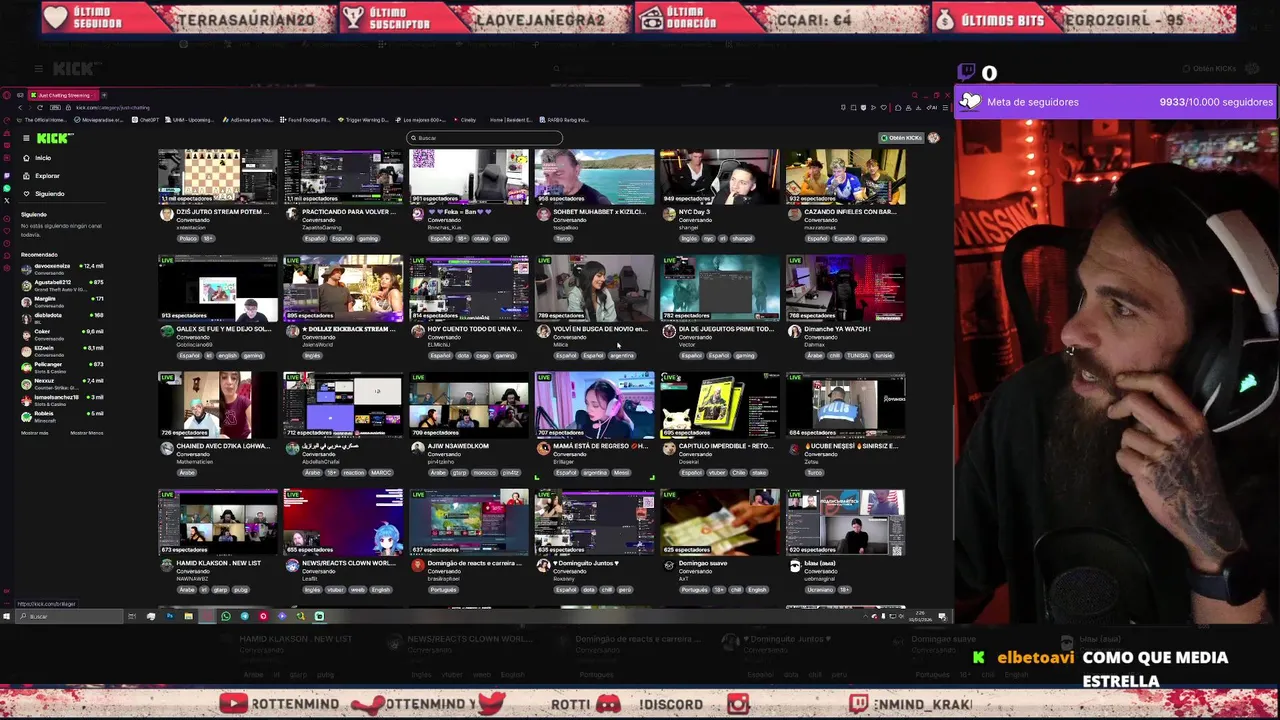The image size is (1280, 720).
Task: Focus the Buscar search field on Kick
Action: pos(485,138)
